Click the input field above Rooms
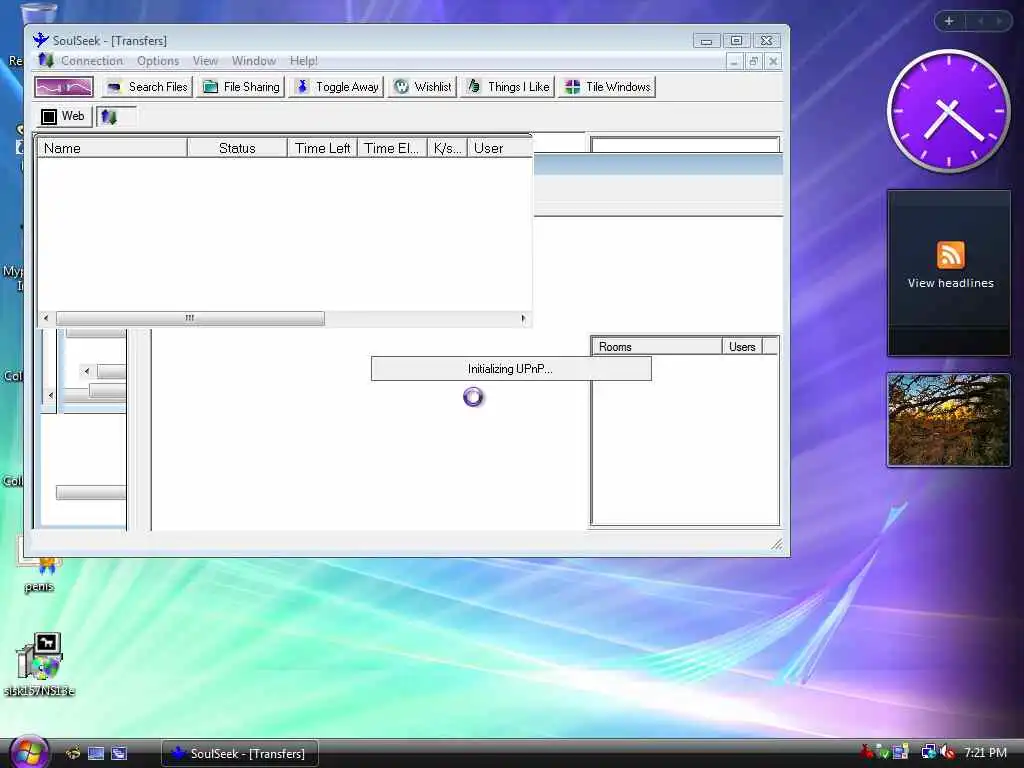Image resolution: width=1024 pixels, height=768 pixels. tap(685, 145)
